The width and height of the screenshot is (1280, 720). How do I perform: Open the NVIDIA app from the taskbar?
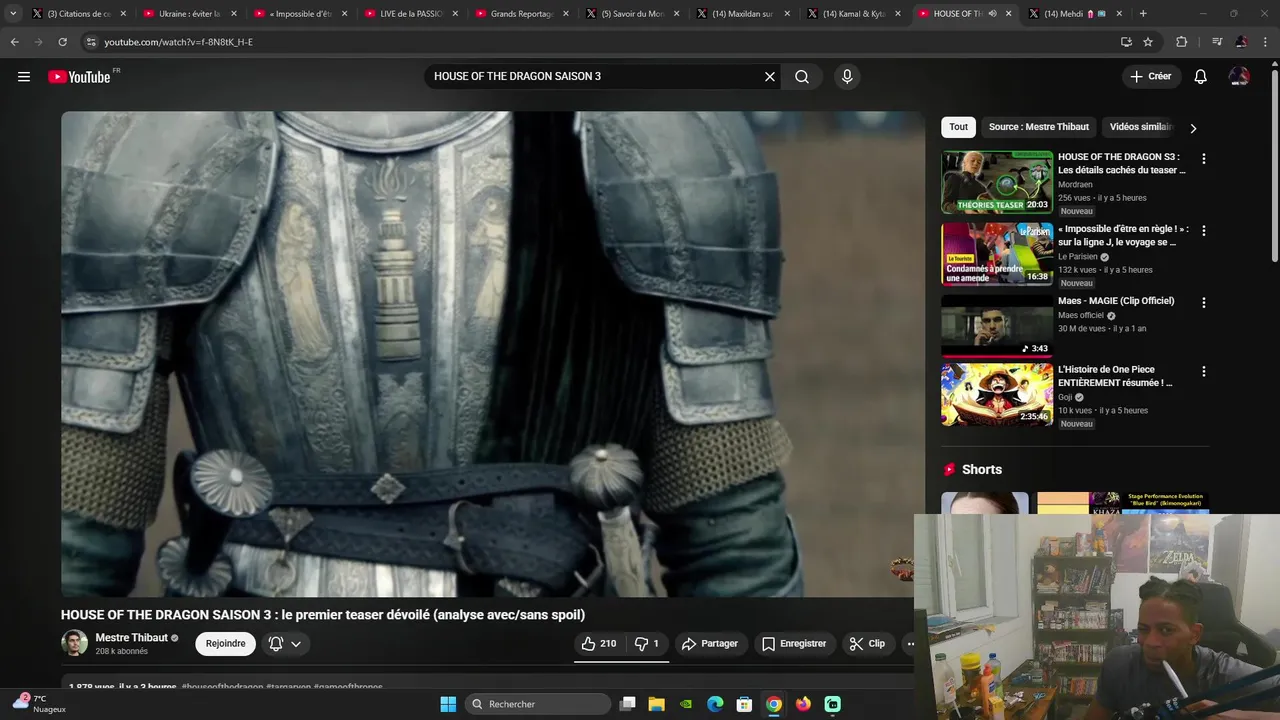click(686, 704)
